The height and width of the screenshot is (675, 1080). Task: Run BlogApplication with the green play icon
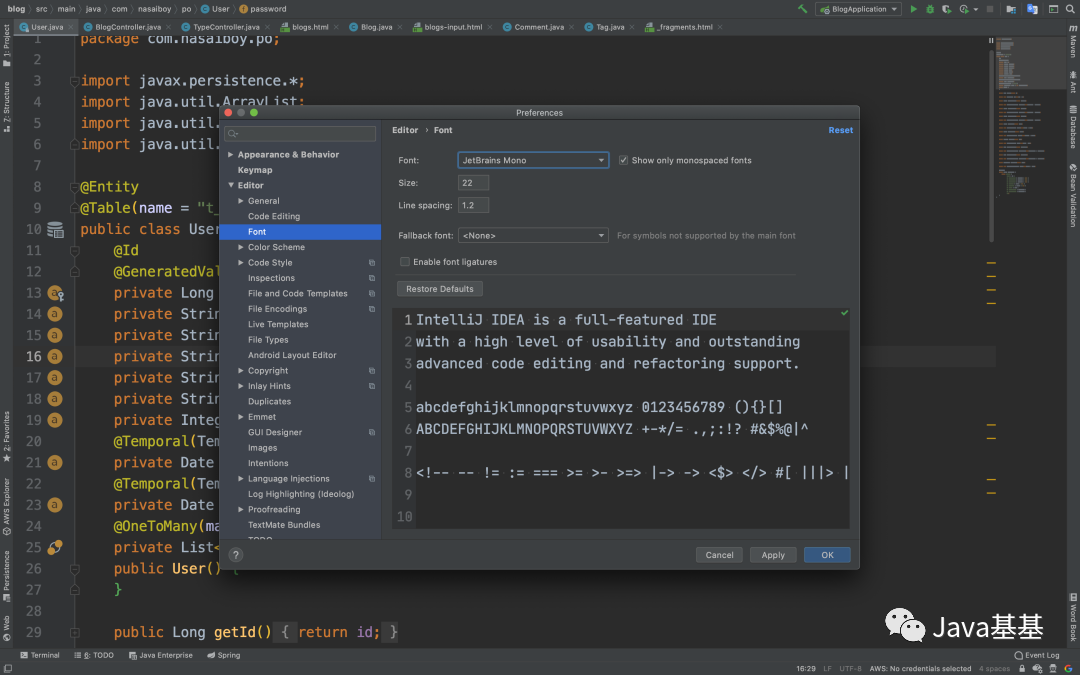coord(913,9)
